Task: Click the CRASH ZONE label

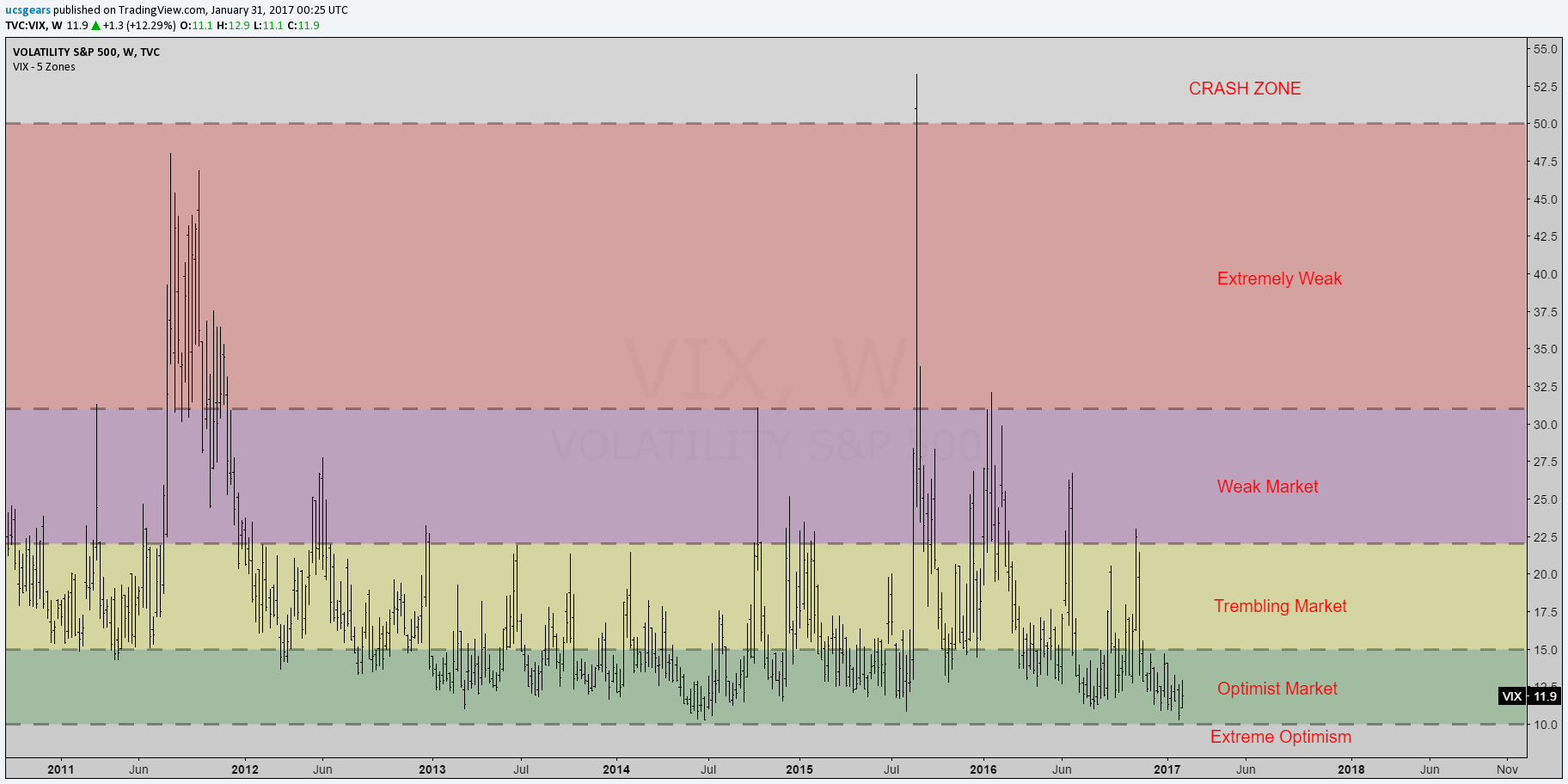Action: tap(1245, 89)
